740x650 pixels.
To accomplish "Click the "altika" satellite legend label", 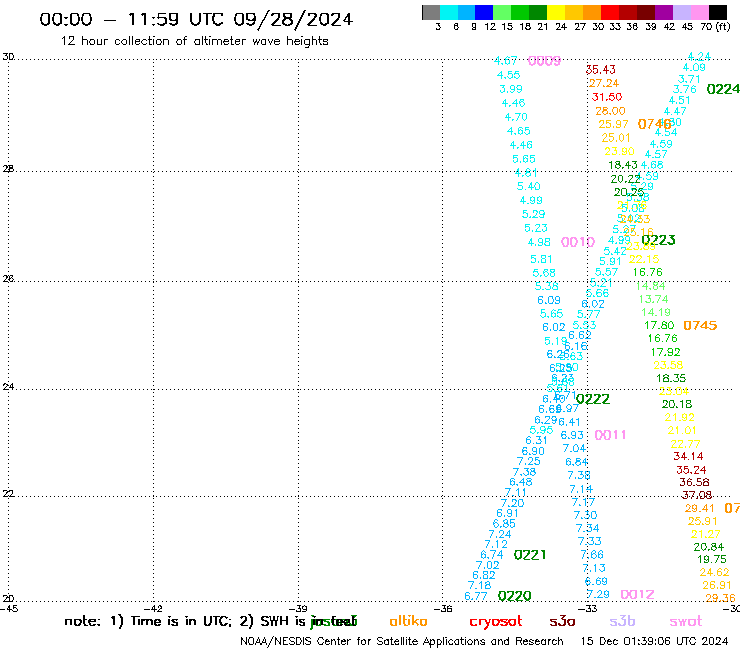I will click(408, 621).
